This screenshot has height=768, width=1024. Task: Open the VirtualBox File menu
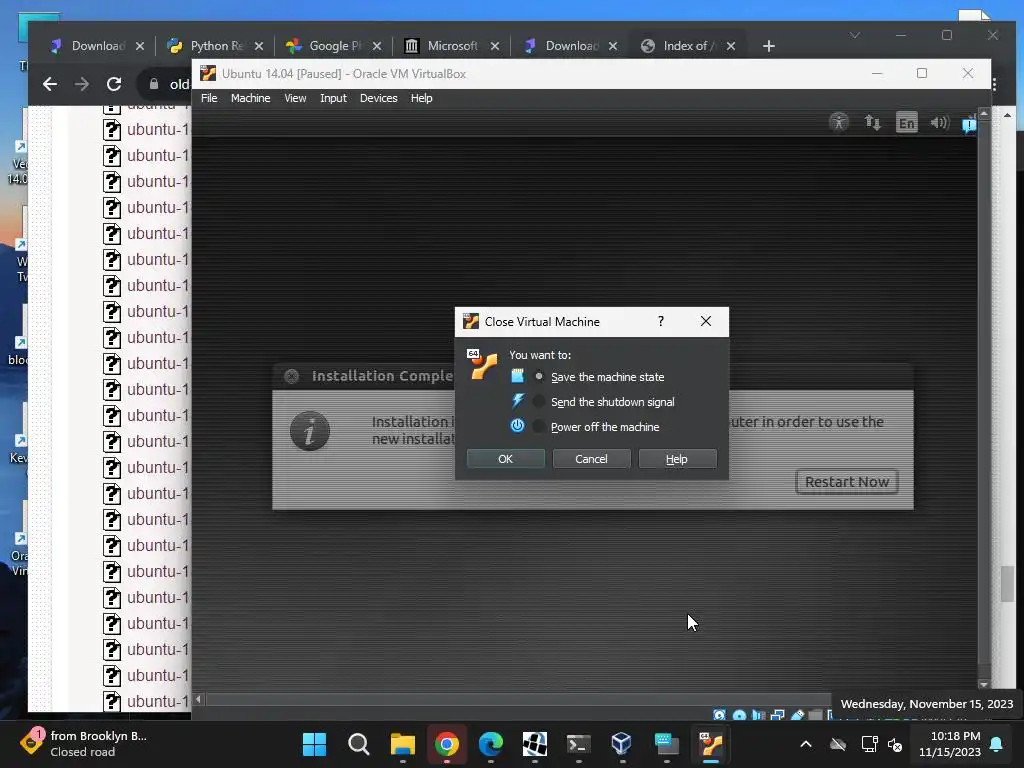pyautogui.click(x=209, y=98)
